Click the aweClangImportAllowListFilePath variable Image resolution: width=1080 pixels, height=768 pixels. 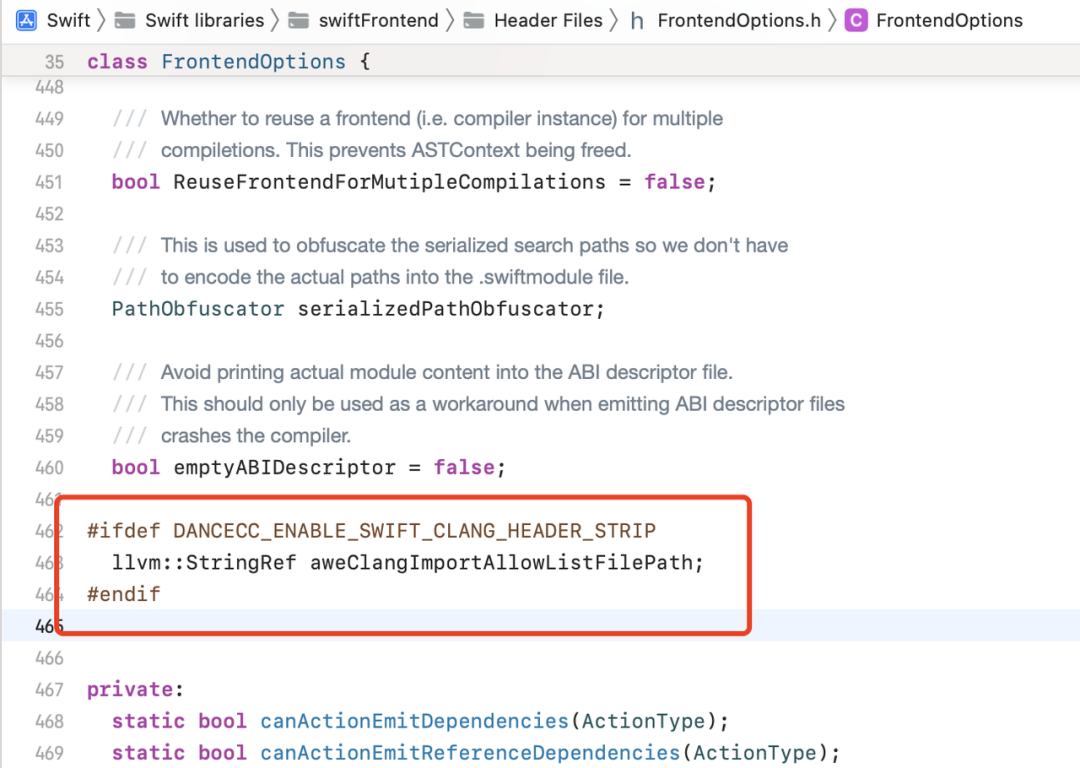[x=501, y=562]
